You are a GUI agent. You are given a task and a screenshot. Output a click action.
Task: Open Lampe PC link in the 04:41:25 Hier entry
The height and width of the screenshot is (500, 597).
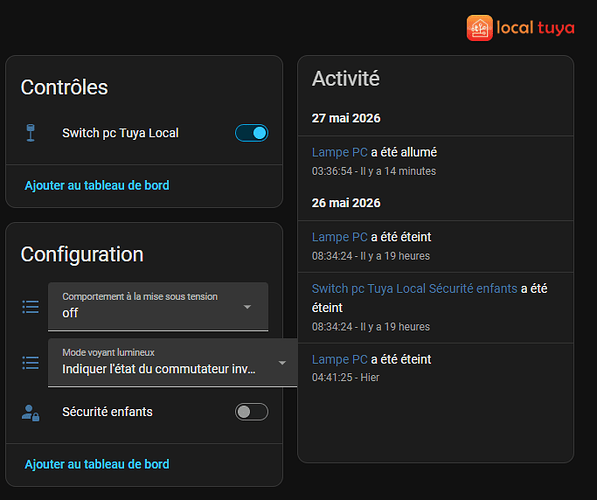tap(340, 359)
